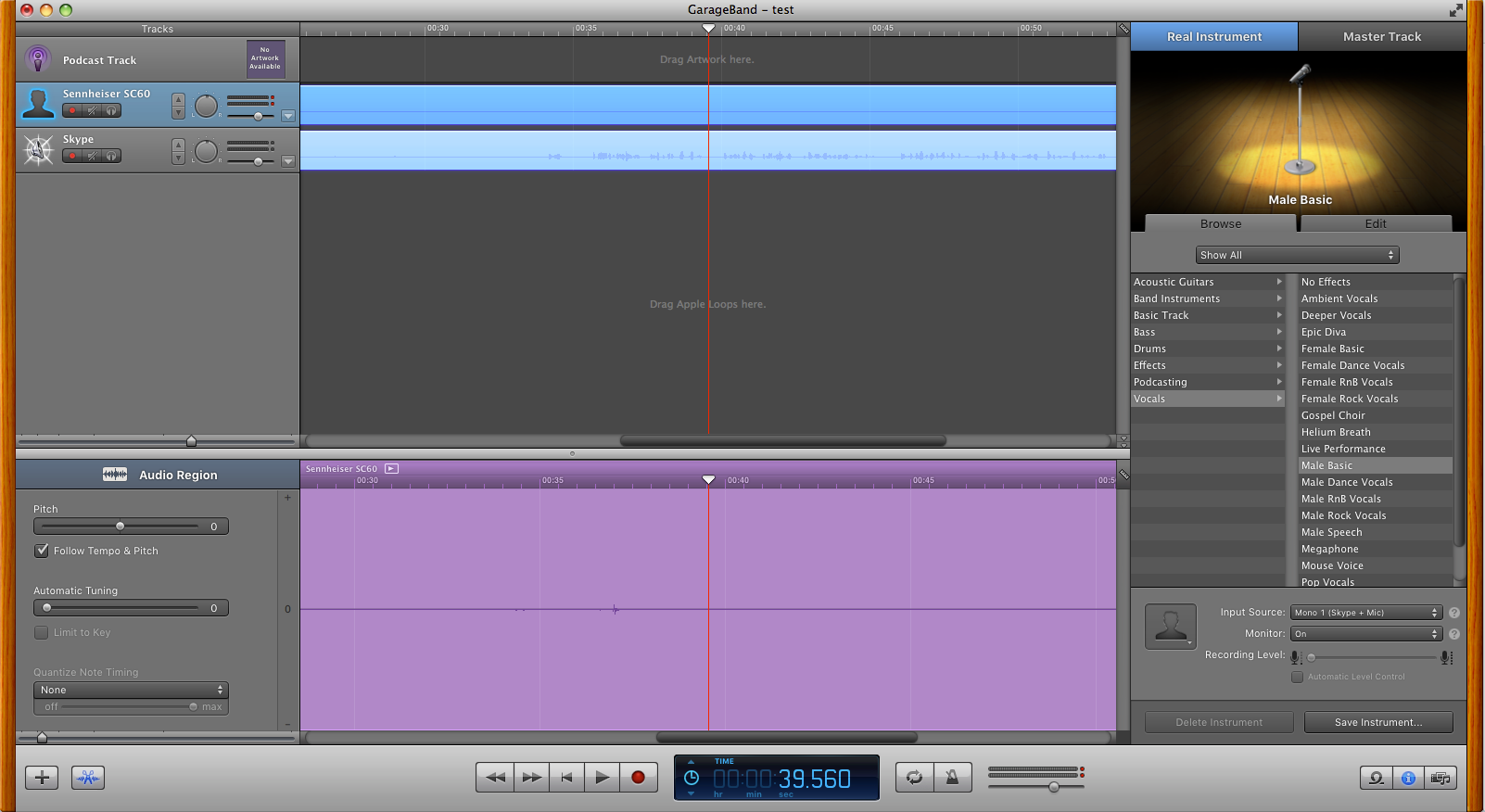Enable recording on the Skype track
Image resolution: width=1485 pixels, height=812 pixels.
71,156
